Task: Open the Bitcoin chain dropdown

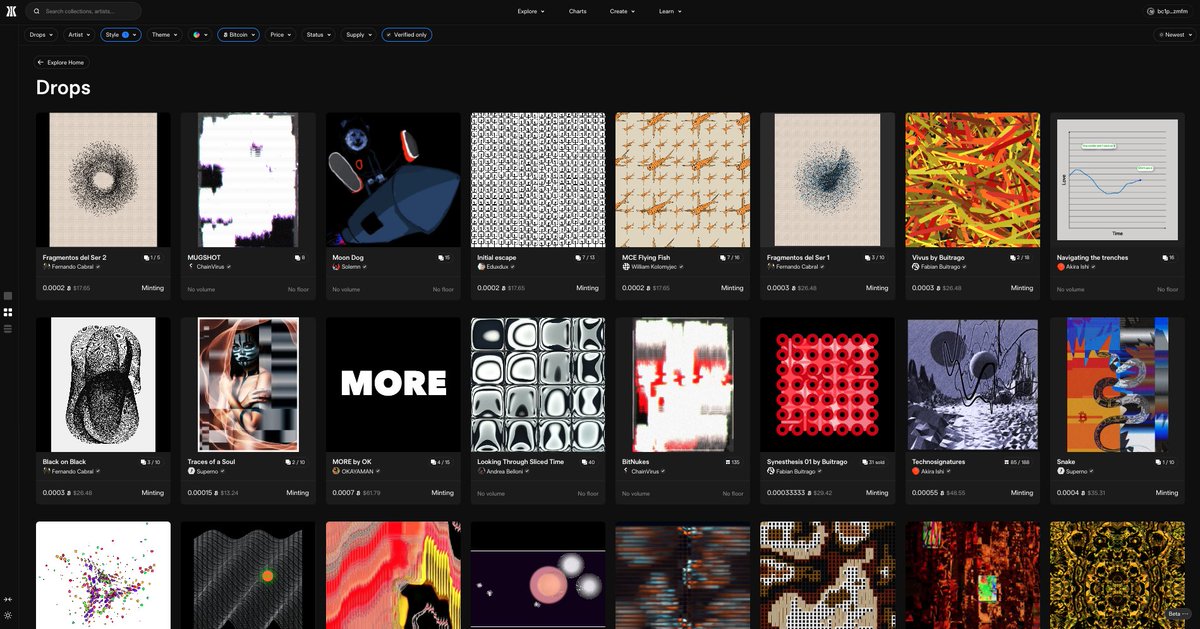Action: point(238,34)
